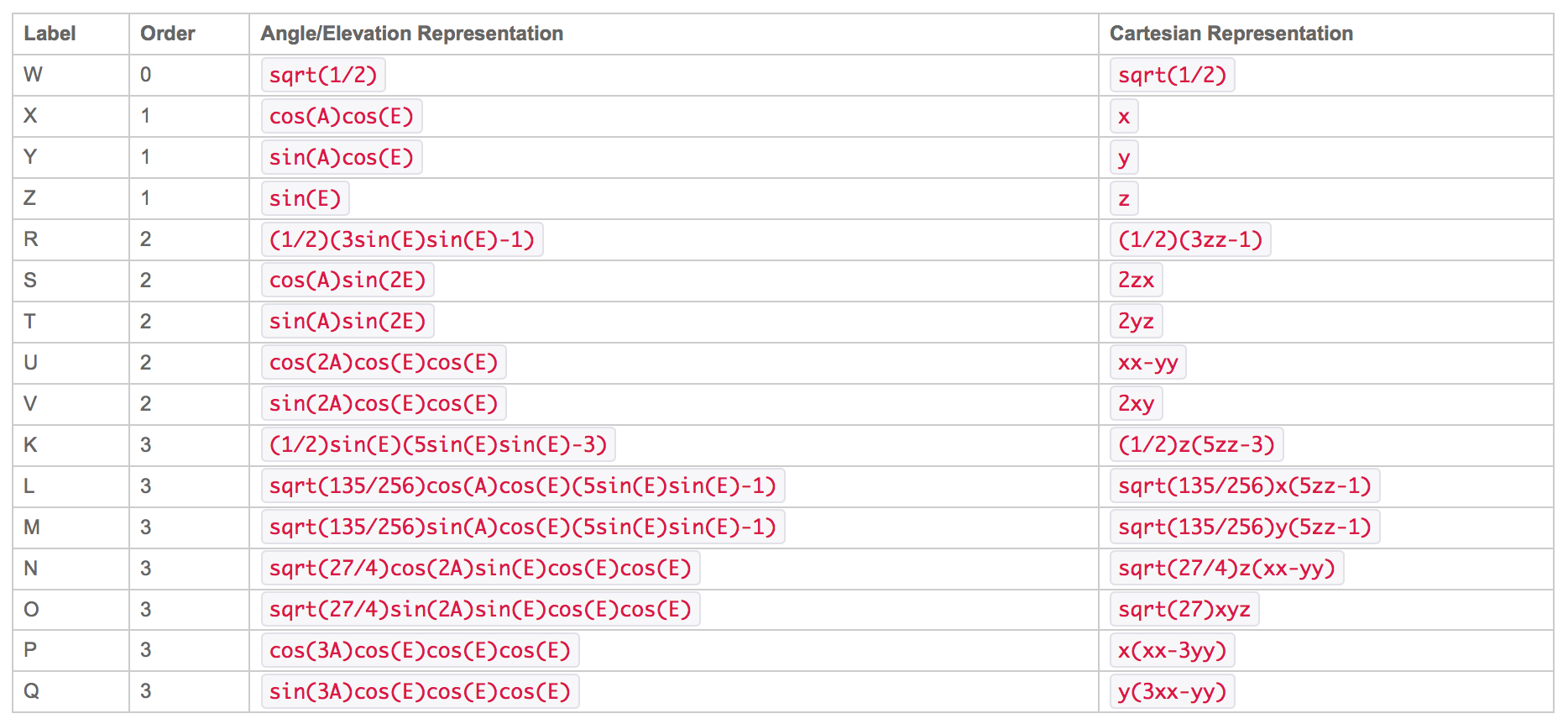1568x724 pixels.
Task: Click the sqrt(27)xyz code cell
Action: [x=1184, y=609]
